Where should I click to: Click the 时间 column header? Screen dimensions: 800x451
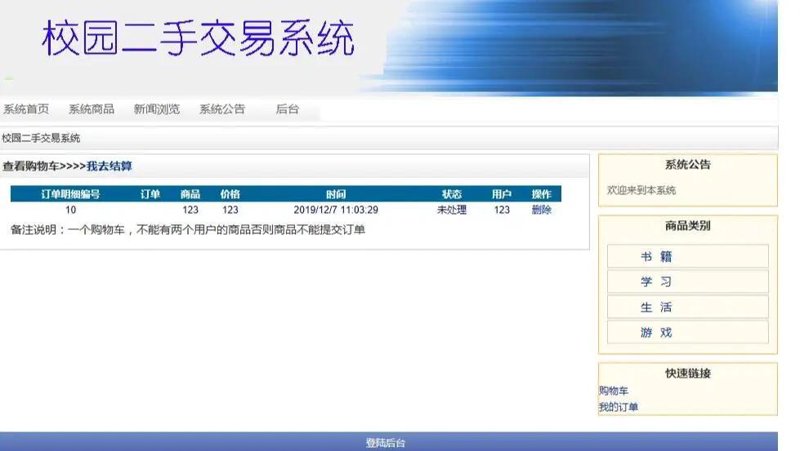click(336, 194)
